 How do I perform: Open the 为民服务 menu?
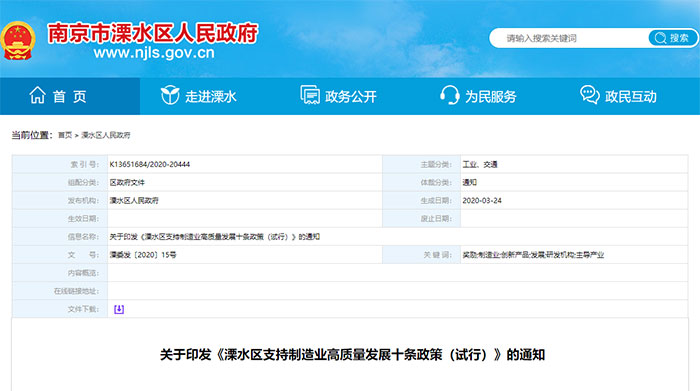tap(490, 96)
